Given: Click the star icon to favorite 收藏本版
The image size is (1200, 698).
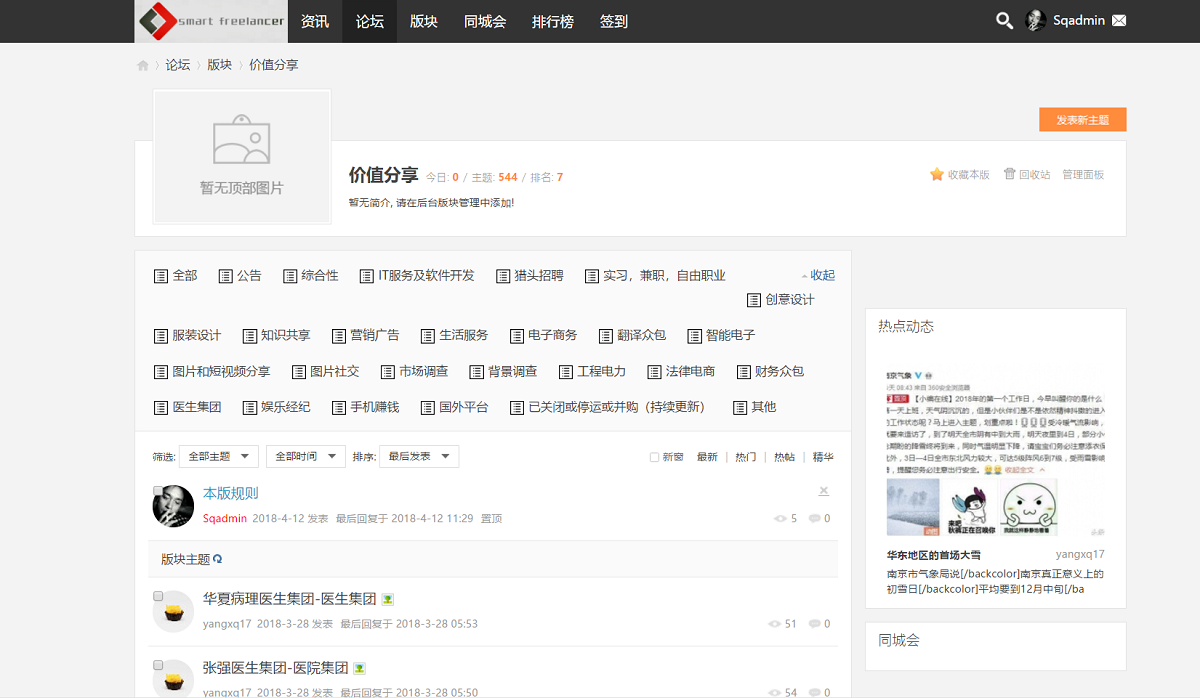Looking at the screenshot, I should [x=937, y=174].
